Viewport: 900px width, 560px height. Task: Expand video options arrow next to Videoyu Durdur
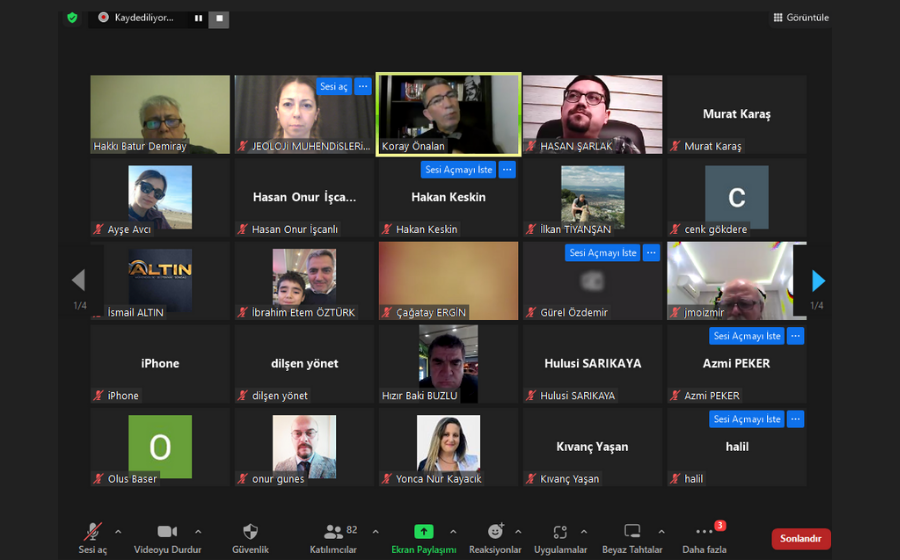(198, 532)
